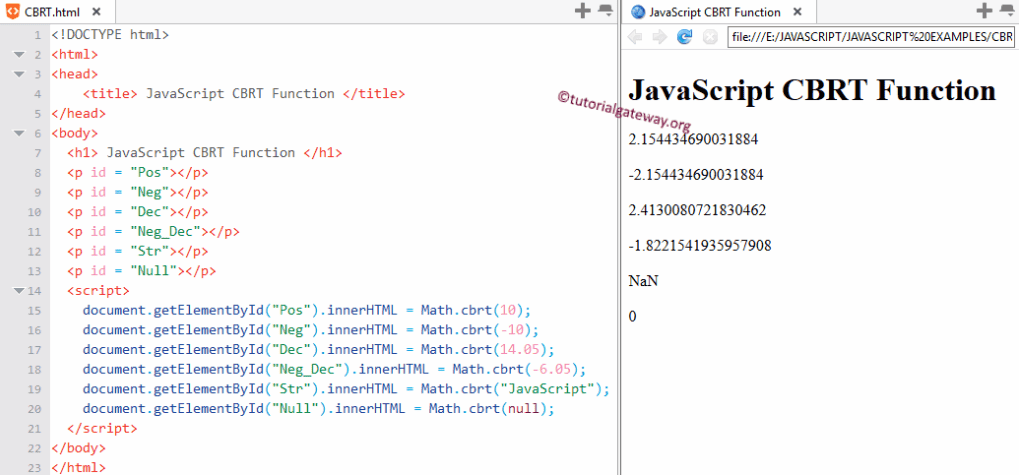Click the closing </body> tag
This screenshot has height=475, width=1019.
(x=78, y=448)
